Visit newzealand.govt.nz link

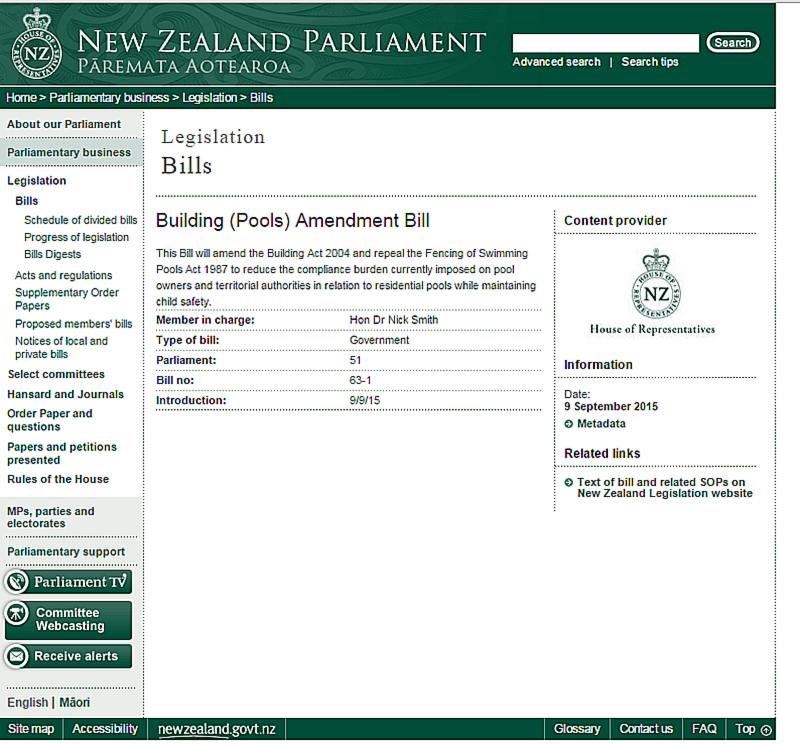[x=217, y=729]
